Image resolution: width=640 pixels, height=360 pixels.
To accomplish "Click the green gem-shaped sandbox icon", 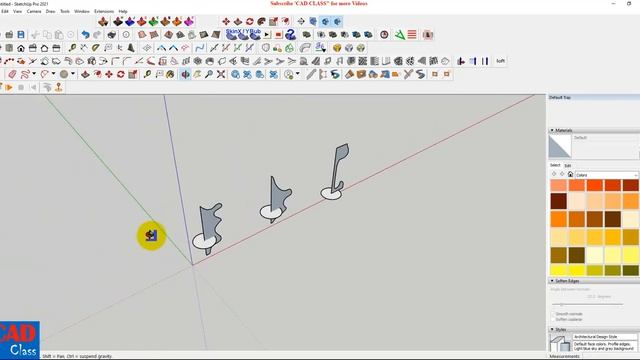I will click(153, 22).
